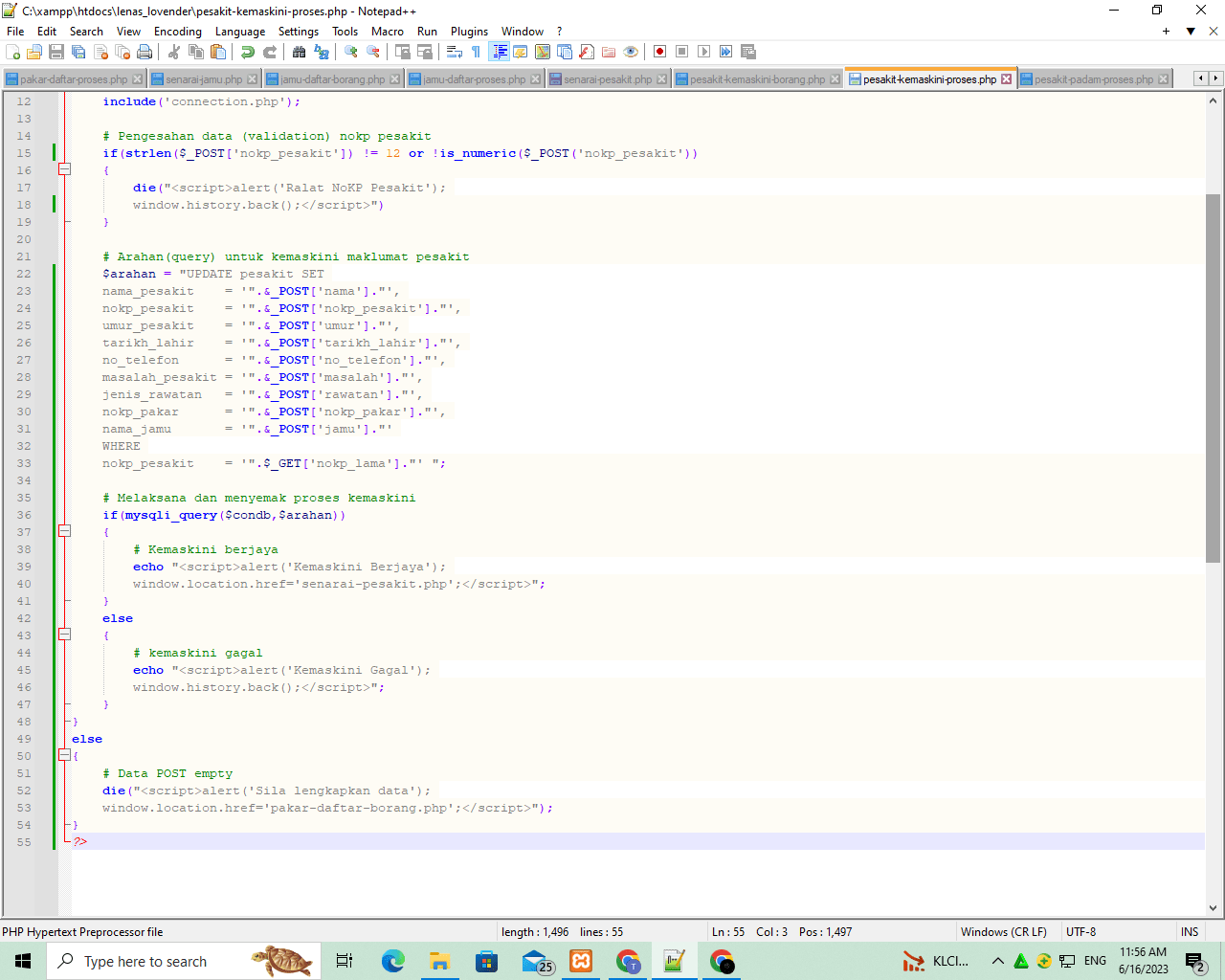
Task: Open XAMPP from the taskbar
Action: tap(581, 961)
